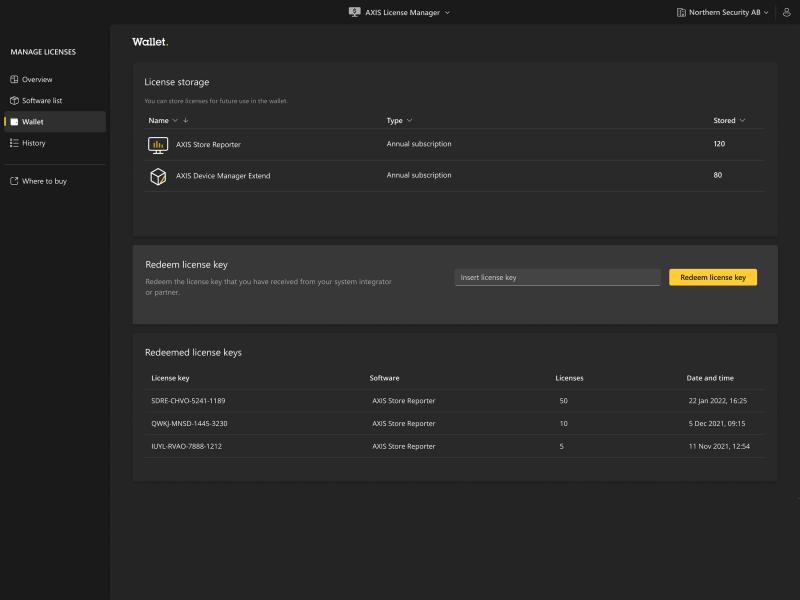Click the License key column header

(170, 378)
